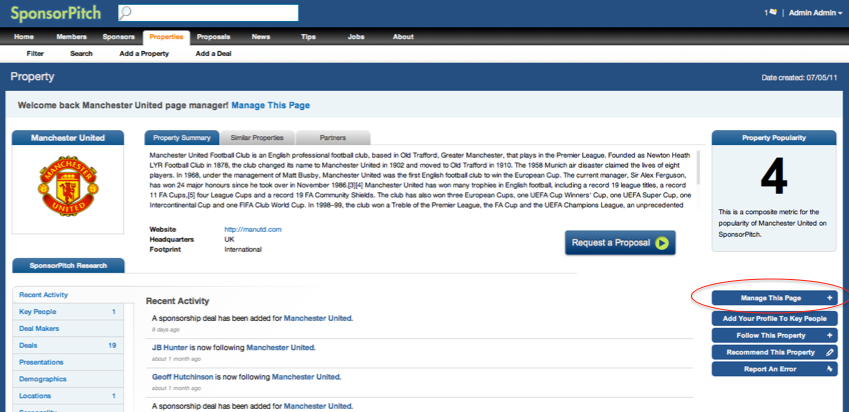This screenshot has height=412, width=849.
Task: Click the pencil icon on Recommend This Property
Action: [x=830, y=352]
